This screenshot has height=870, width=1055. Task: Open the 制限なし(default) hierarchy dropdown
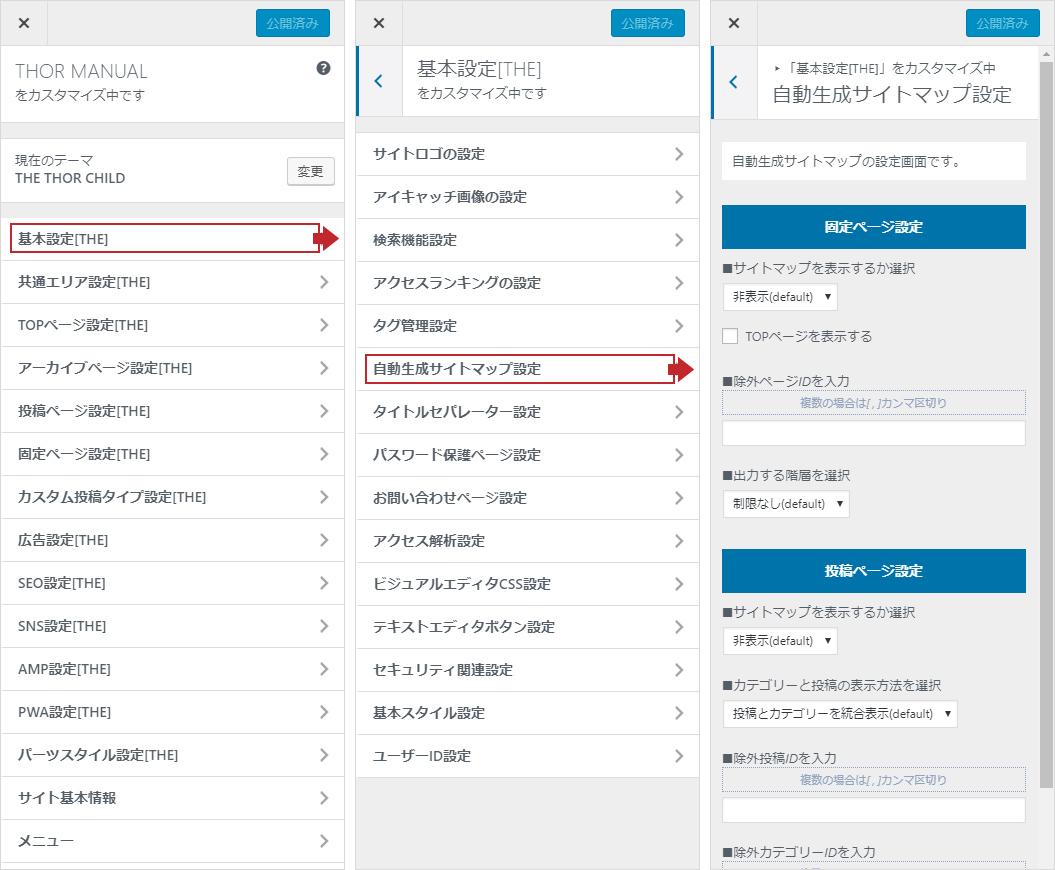pos(786,504)
